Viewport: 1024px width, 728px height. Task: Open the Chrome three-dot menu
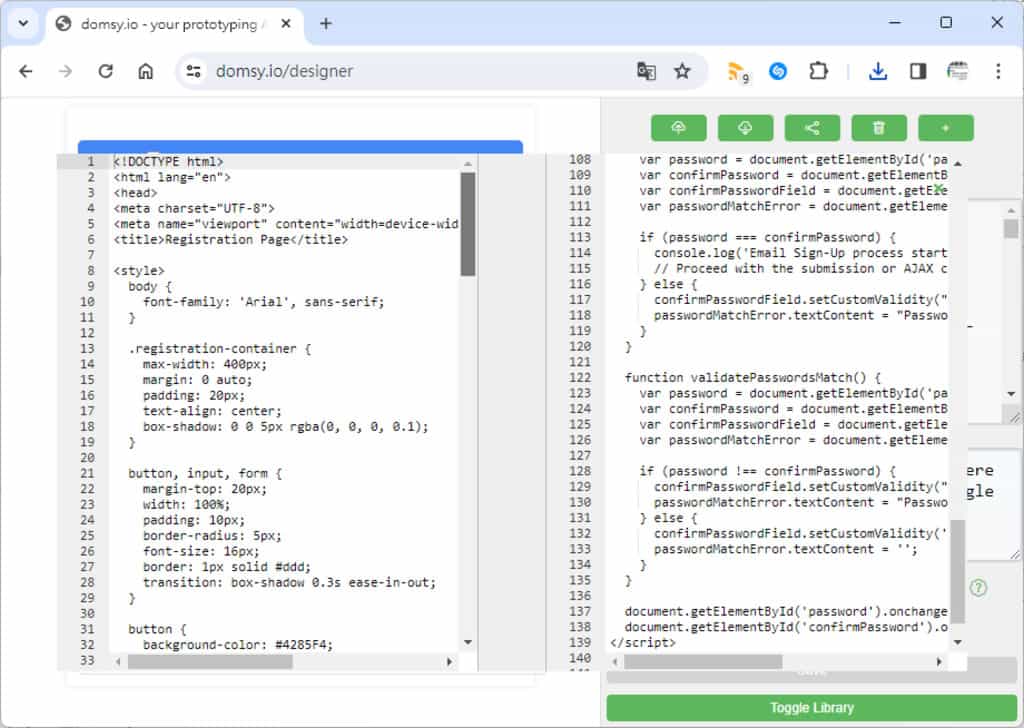[x=998, y=71]
